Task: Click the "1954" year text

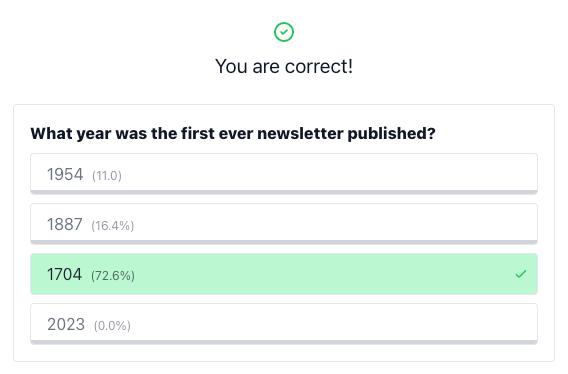Action: coord(65,174)
